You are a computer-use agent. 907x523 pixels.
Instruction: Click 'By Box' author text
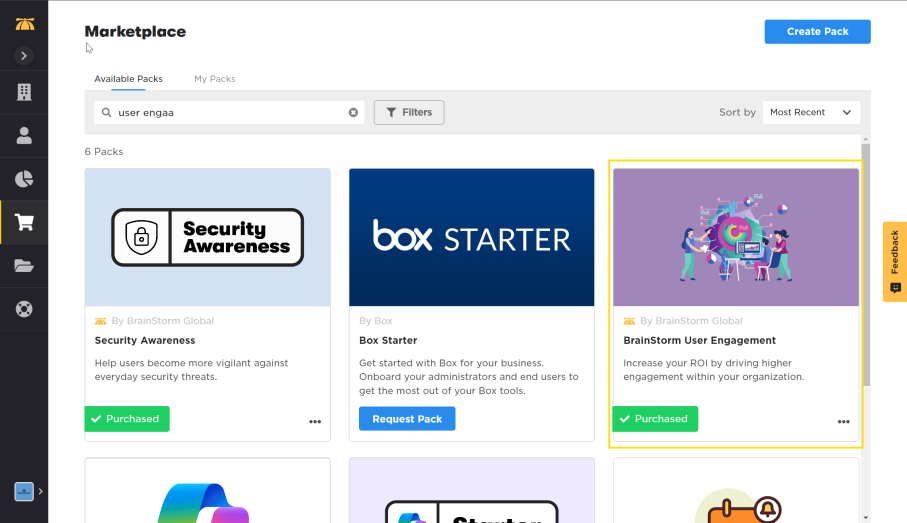[376, 321]
